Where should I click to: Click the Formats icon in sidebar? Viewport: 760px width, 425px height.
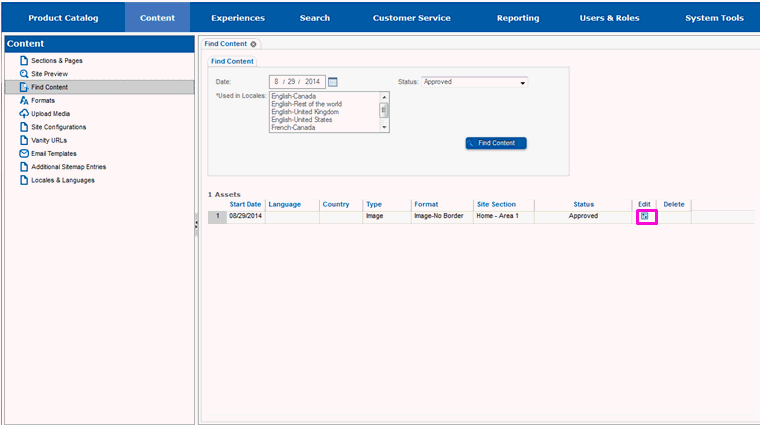(24, 100)
